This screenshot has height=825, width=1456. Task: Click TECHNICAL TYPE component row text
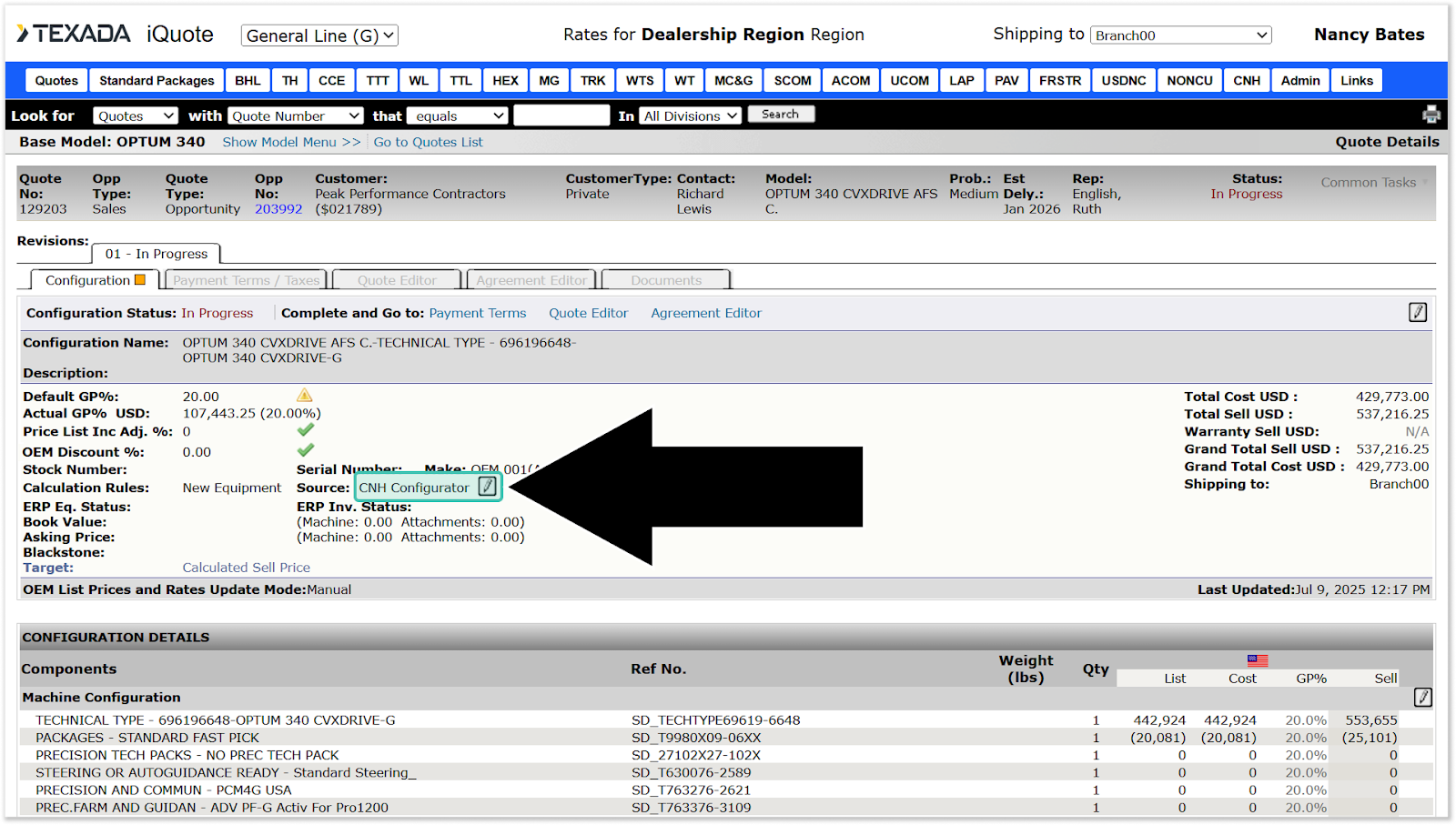pyautogui.click(x=216, y=720)
